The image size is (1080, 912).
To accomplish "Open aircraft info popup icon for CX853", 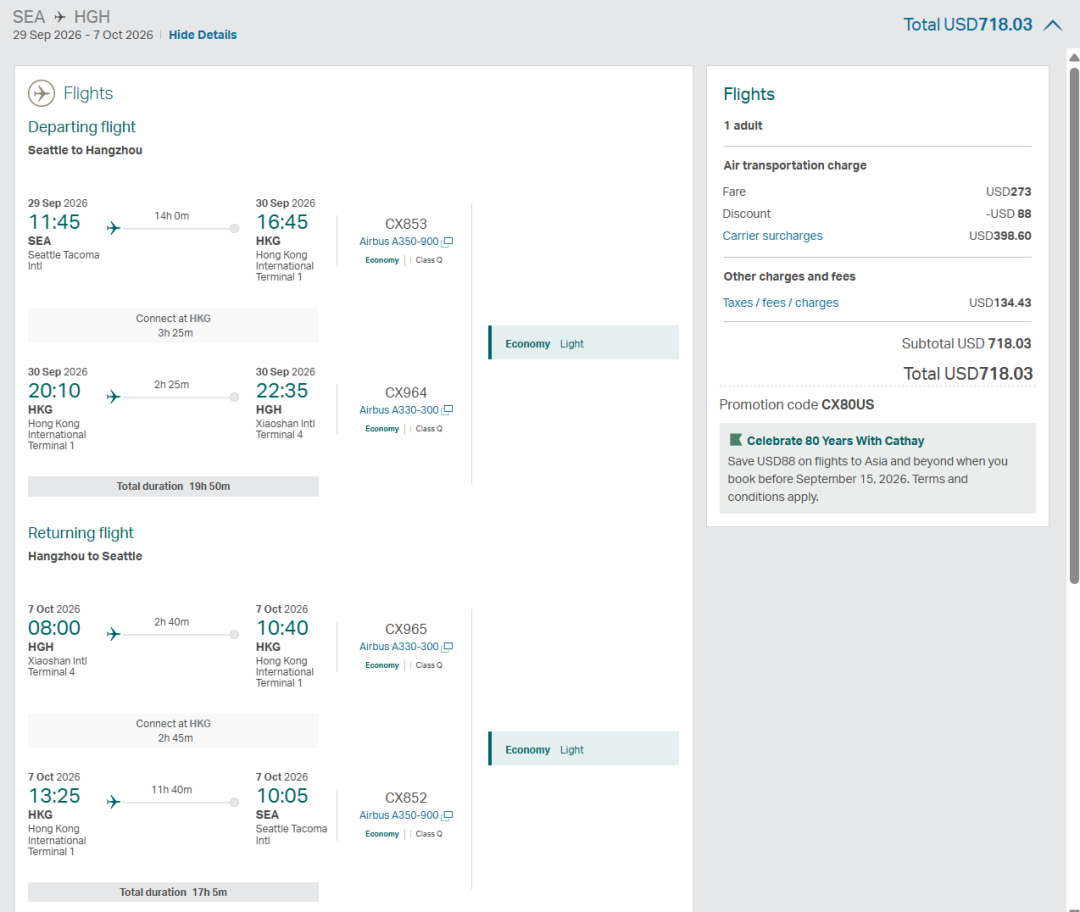I will click(448, 242).
